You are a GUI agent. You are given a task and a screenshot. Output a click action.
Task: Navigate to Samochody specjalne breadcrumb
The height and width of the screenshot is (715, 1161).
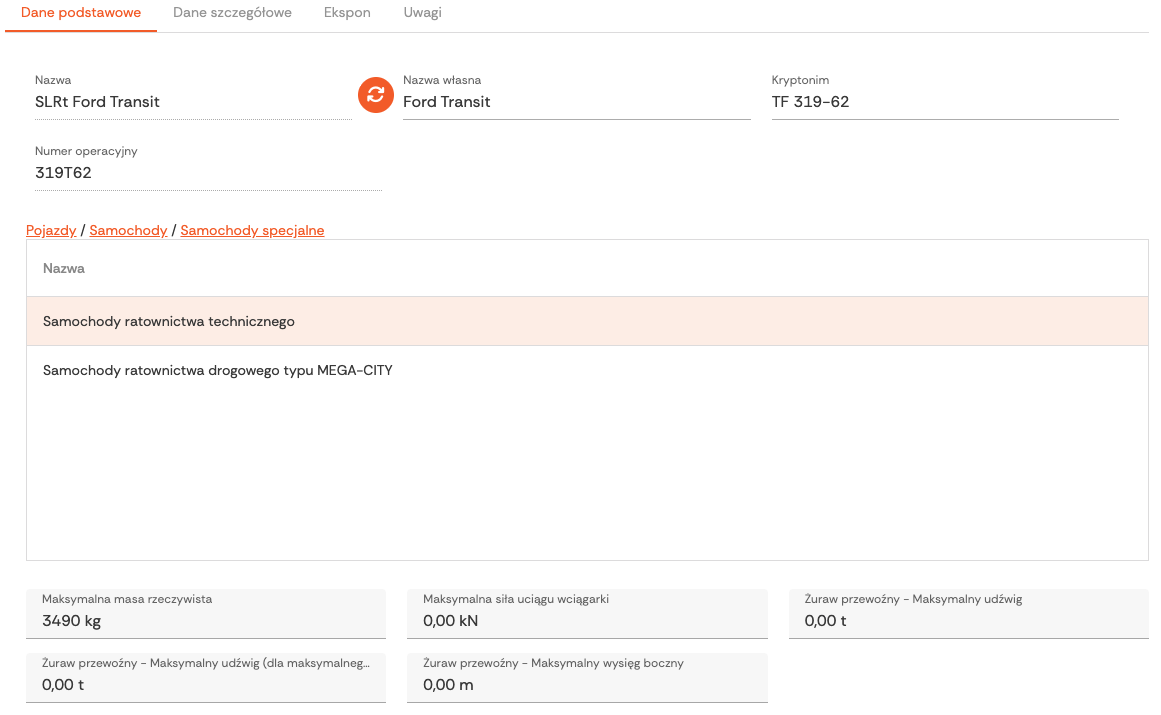(252, 230)
